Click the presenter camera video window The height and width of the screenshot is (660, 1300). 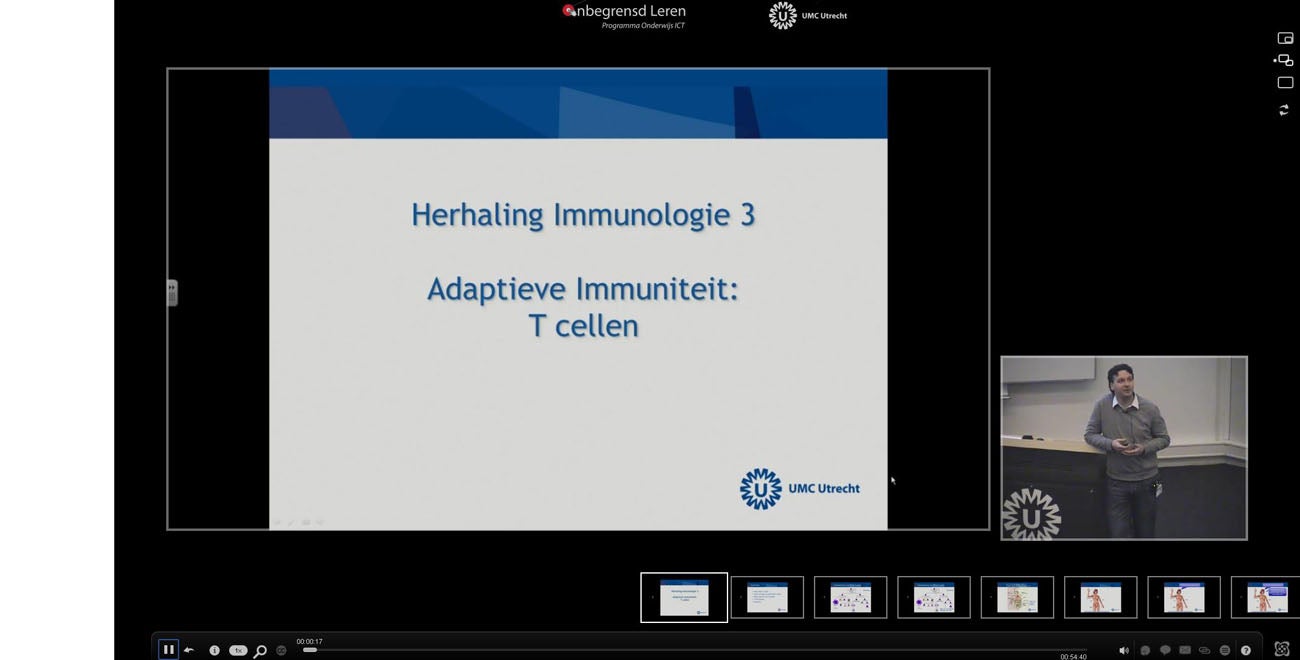tap(1124, 448)
